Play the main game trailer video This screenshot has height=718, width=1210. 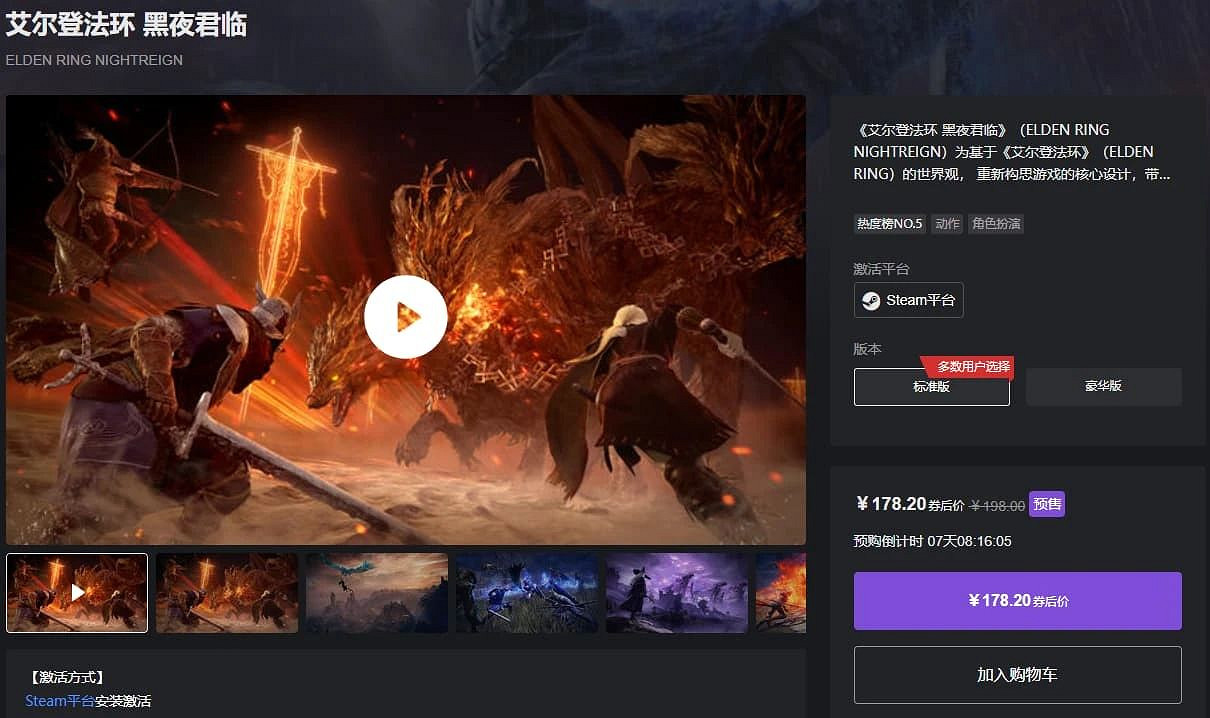click(x=405, y=317)
